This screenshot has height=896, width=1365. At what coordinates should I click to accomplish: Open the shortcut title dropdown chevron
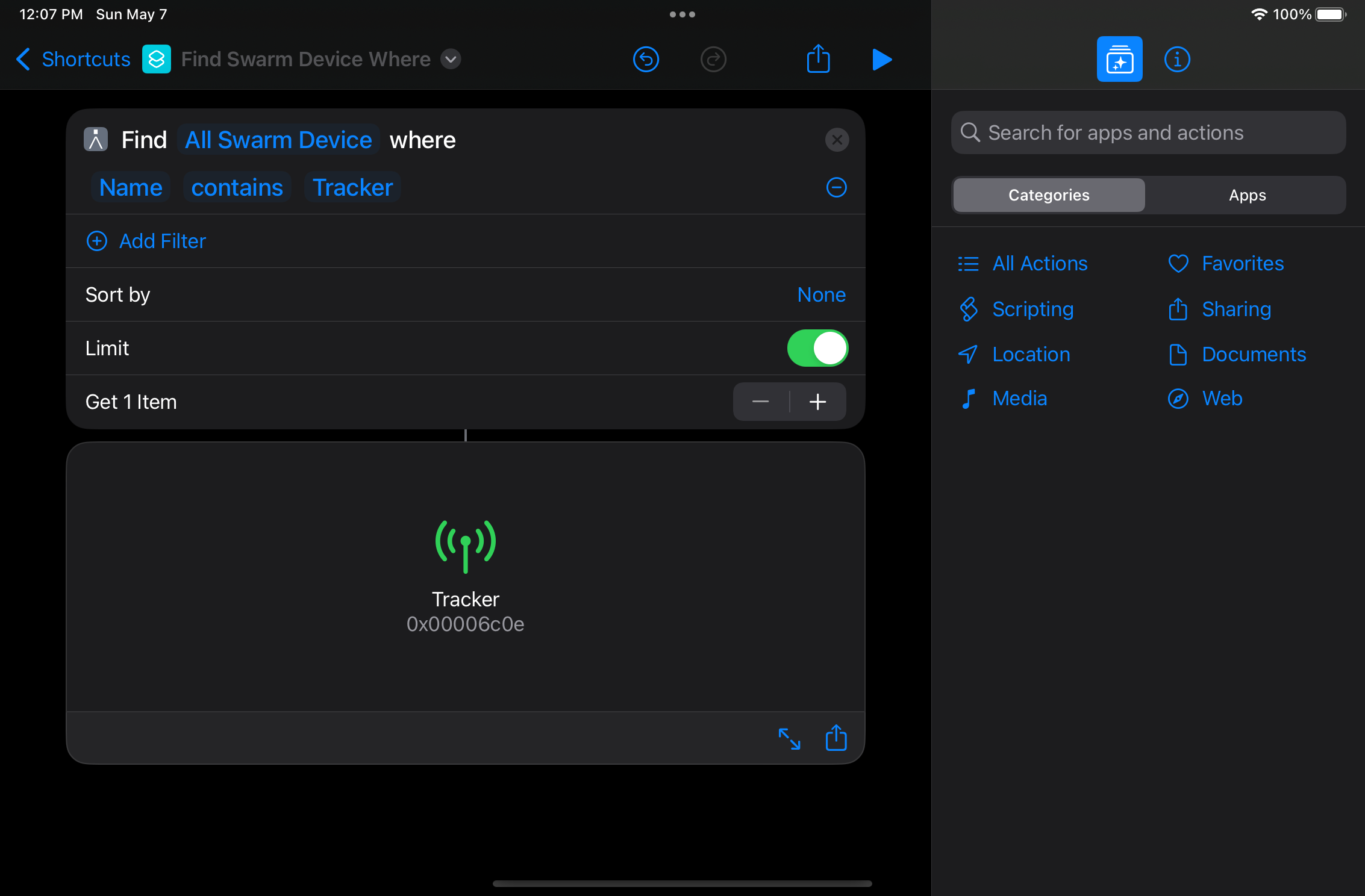click(x=450, y=59)
